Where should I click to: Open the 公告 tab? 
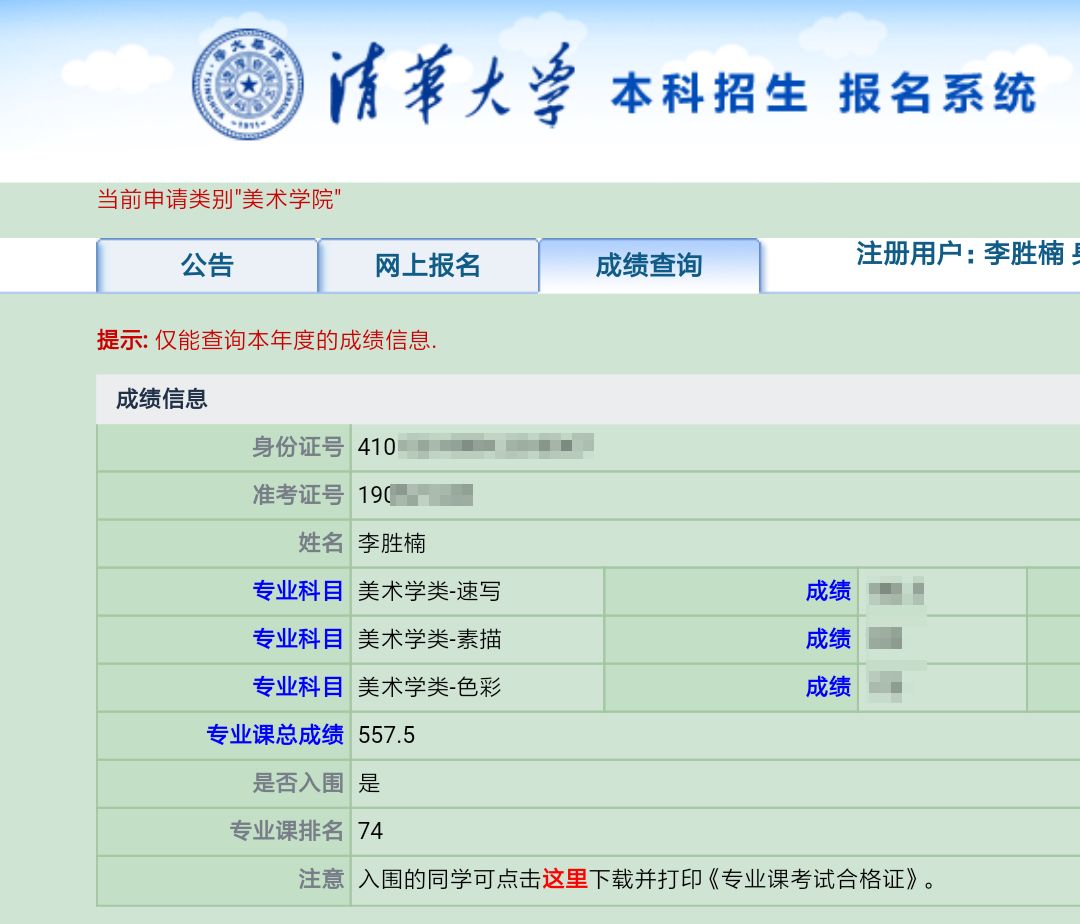coord(207,266)
